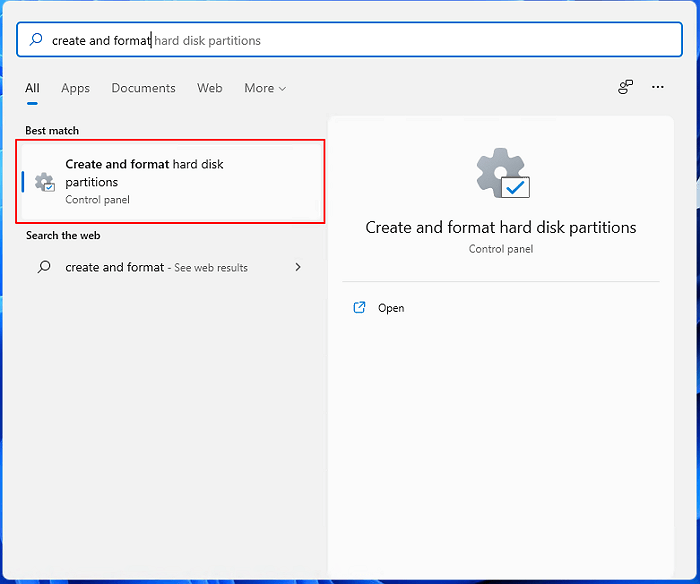The image size is (700, 584).
Task: Click the 'Search the web' section heading
Action: point(63,235)
